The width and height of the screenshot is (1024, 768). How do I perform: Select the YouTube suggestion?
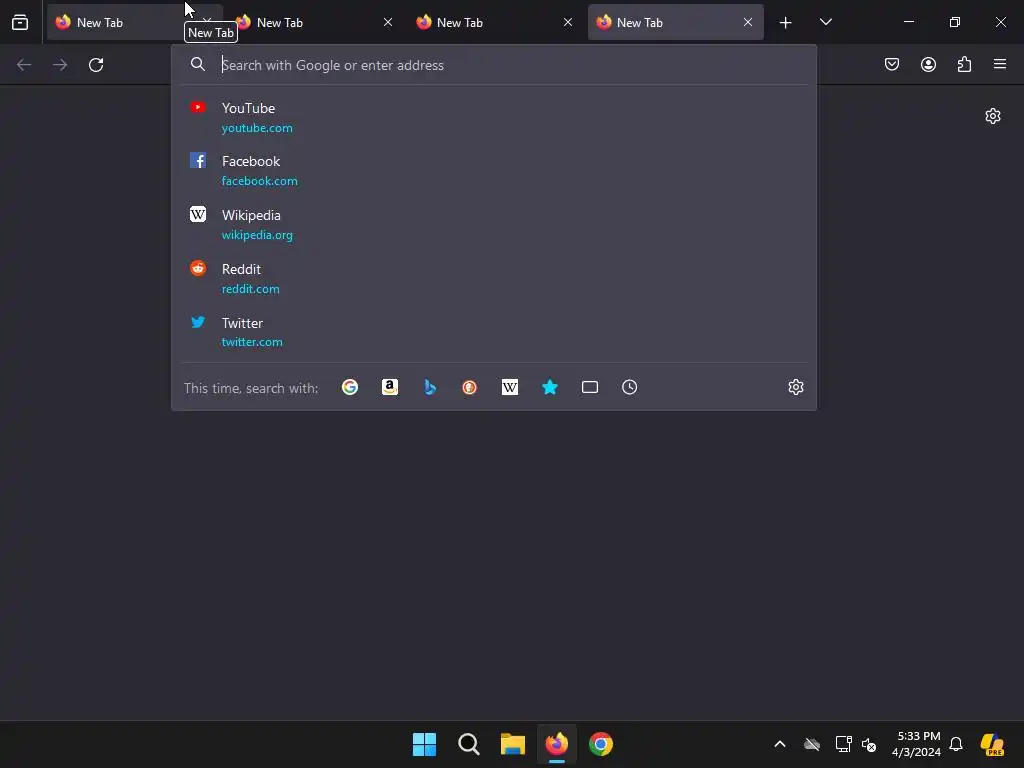[x=494, y=118]
